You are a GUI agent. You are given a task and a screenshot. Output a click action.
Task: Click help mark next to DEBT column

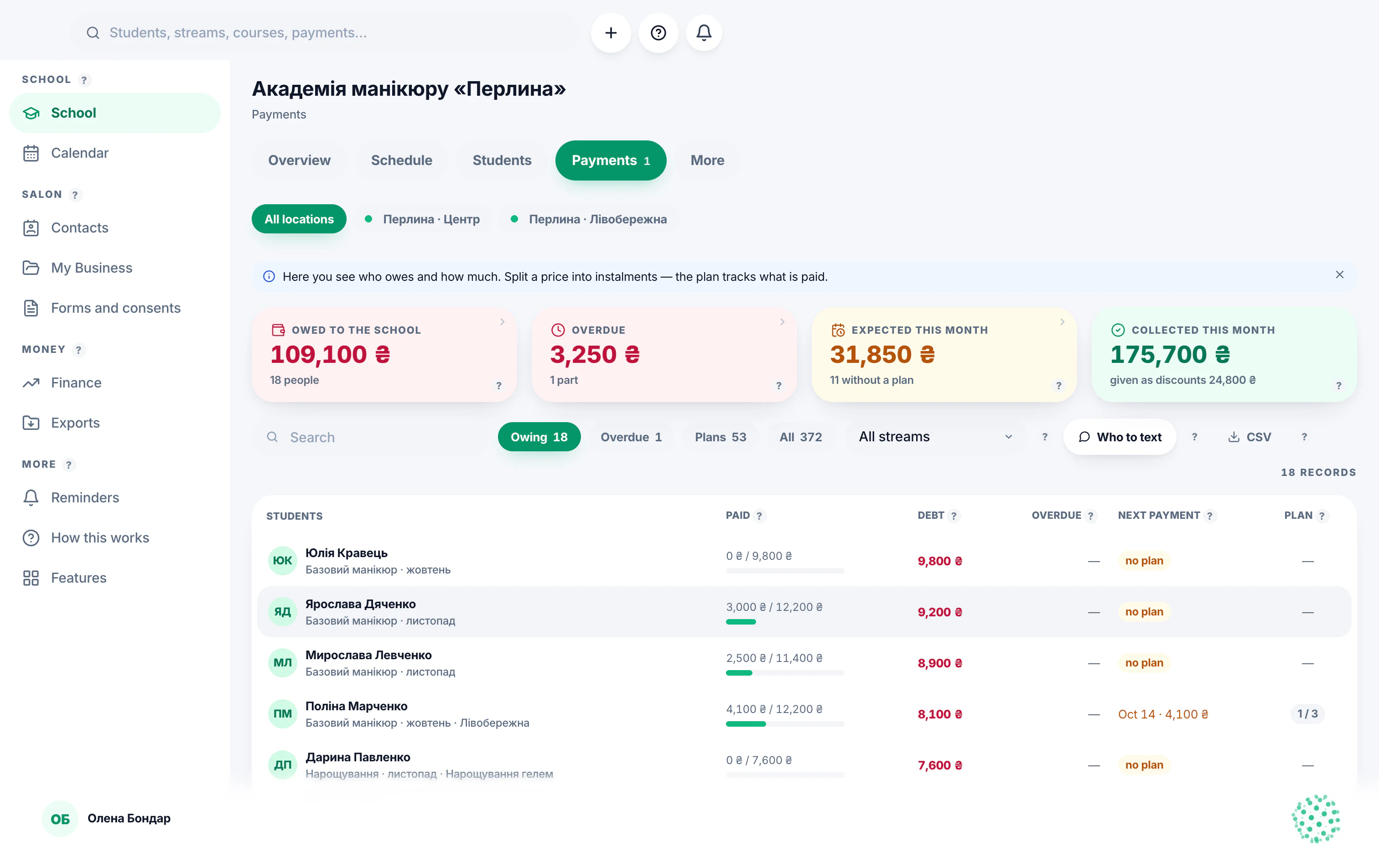click(x=954, y=516)
